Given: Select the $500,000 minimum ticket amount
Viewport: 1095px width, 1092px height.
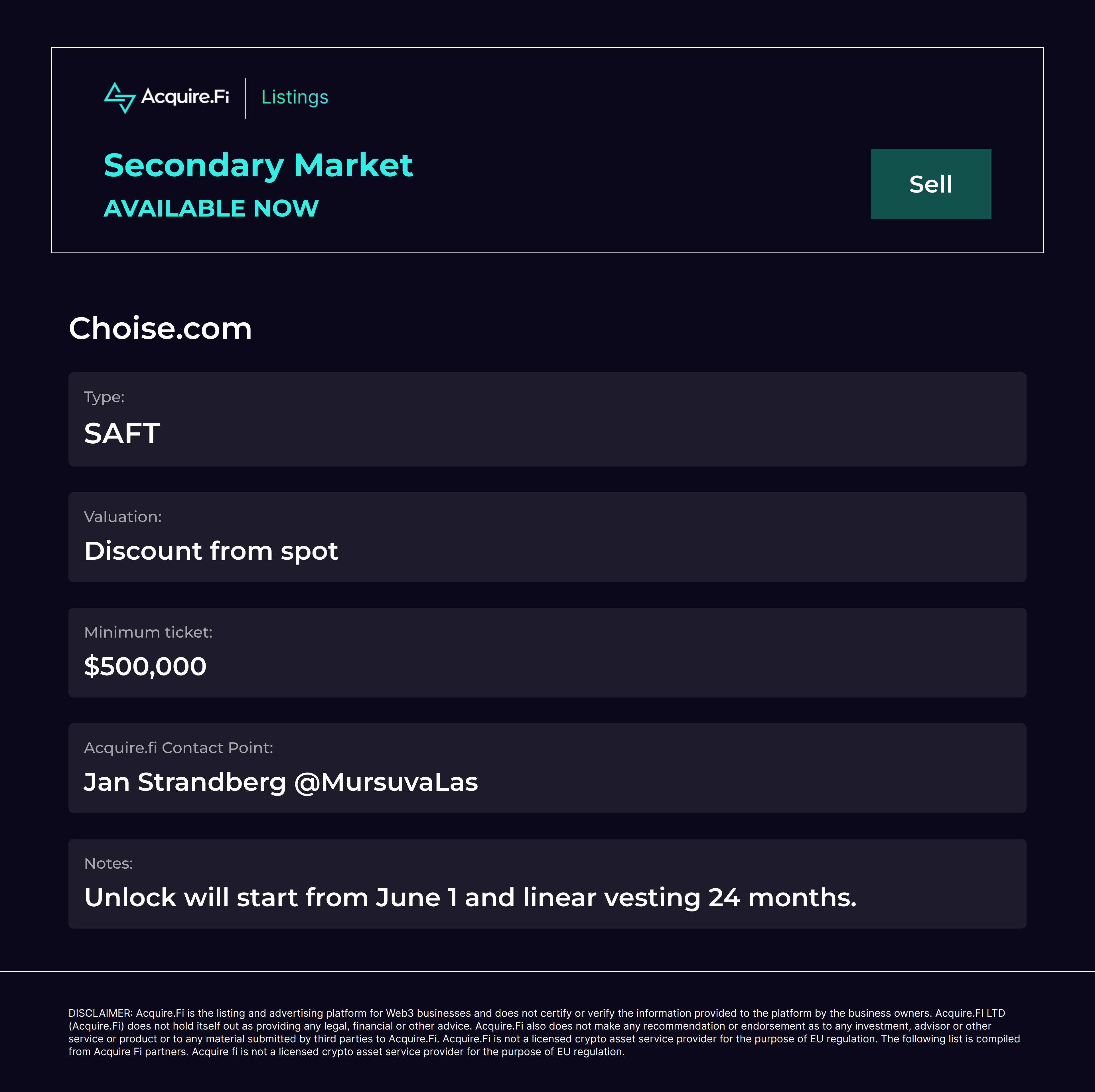Looking at the screenshot, I should pos(145,666).
